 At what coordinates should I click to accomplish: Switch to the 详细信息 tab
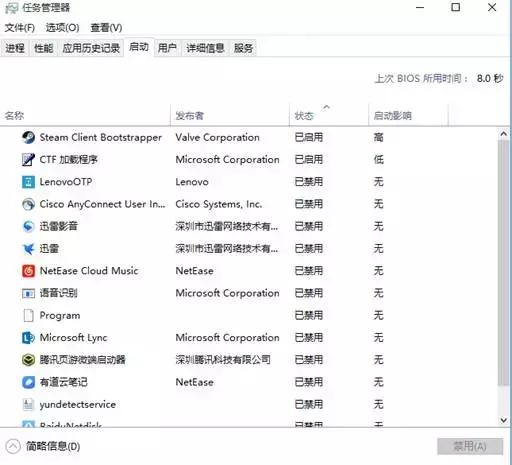tap(205, 48)
